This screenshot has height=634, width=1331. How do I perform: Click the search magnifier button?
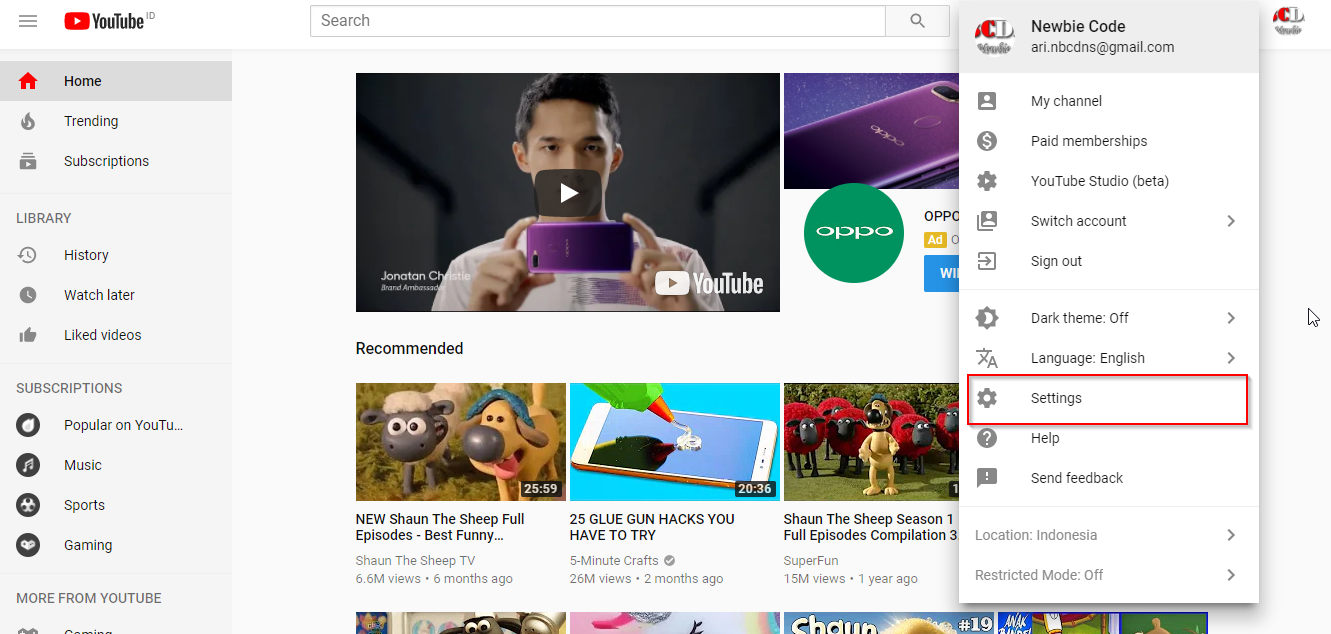917,21
